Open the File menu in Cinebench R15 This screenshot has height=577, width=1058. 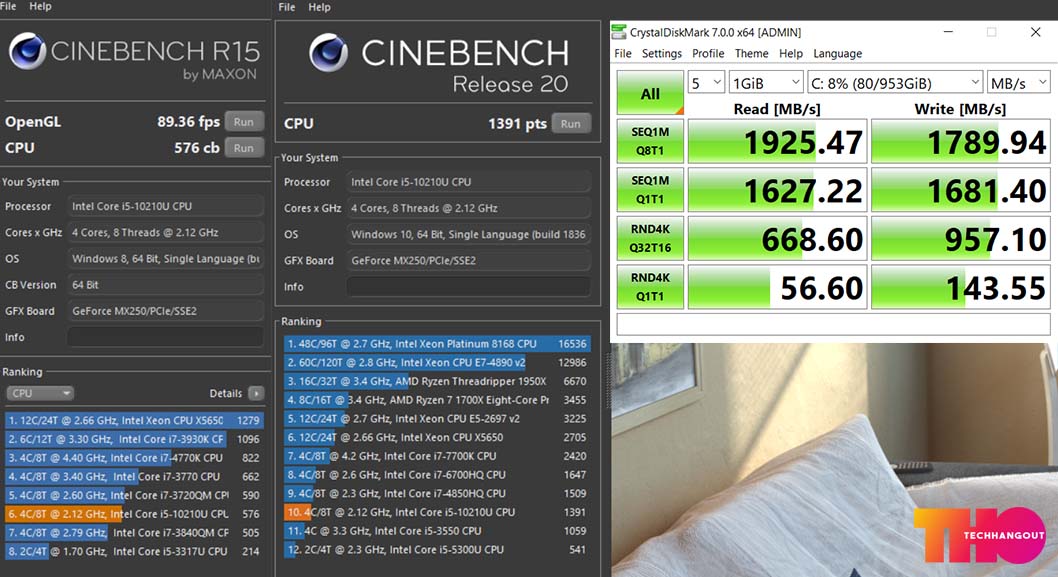pos(8,6)
